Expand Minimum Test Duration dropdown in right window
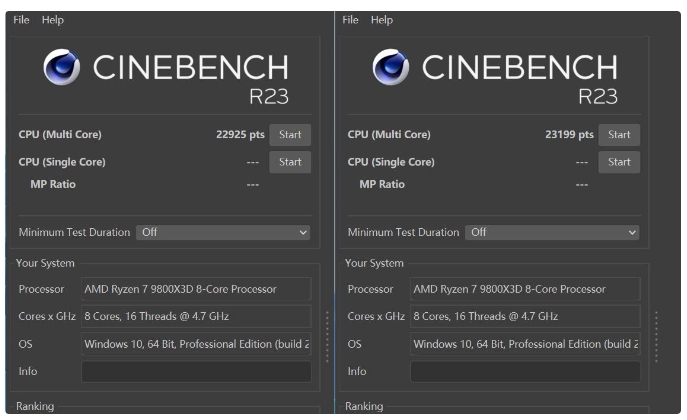The image size is (687, 420). 552,232
